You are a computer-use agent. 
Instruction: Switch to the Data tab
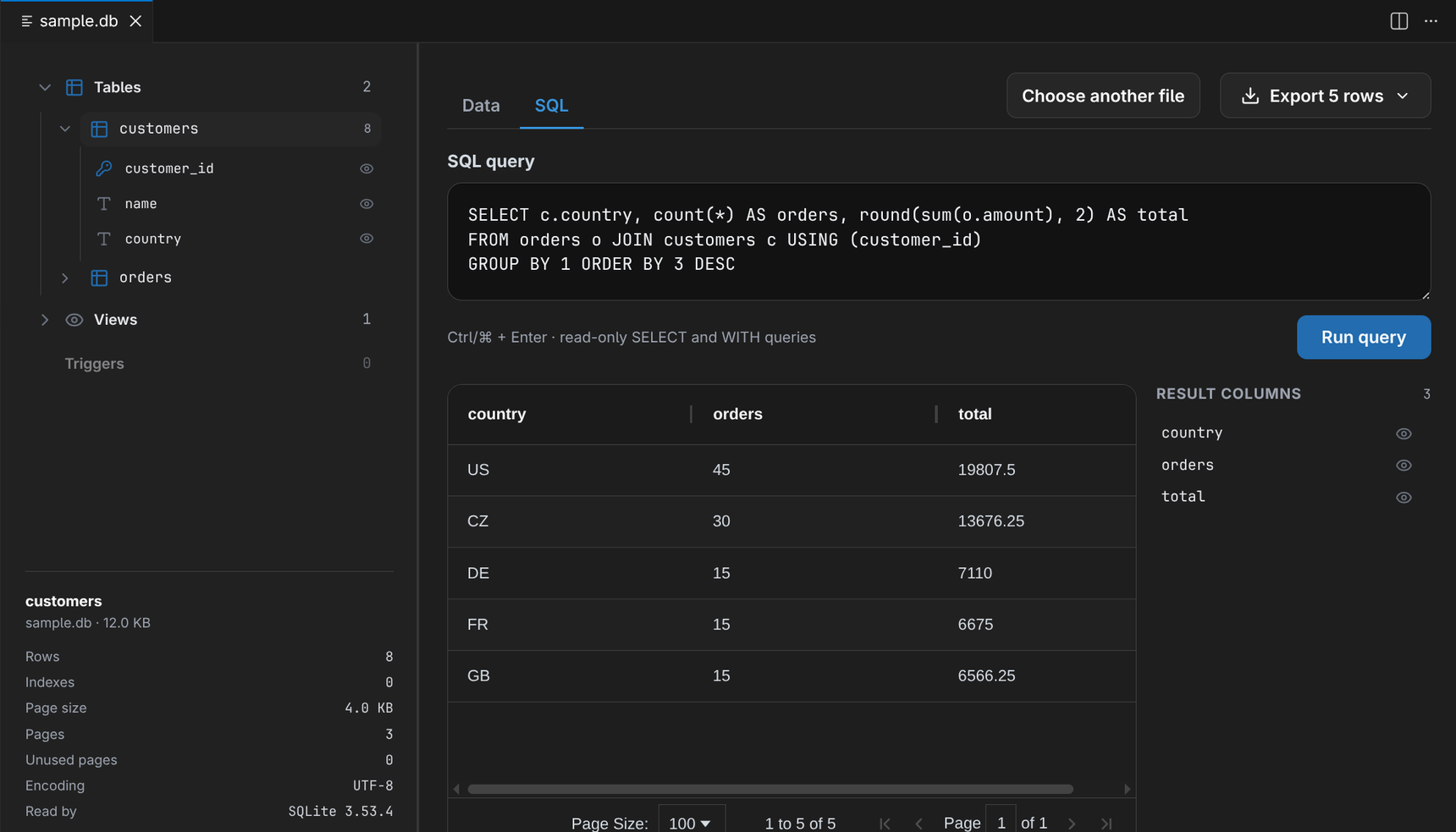click(x=481, y=105)
